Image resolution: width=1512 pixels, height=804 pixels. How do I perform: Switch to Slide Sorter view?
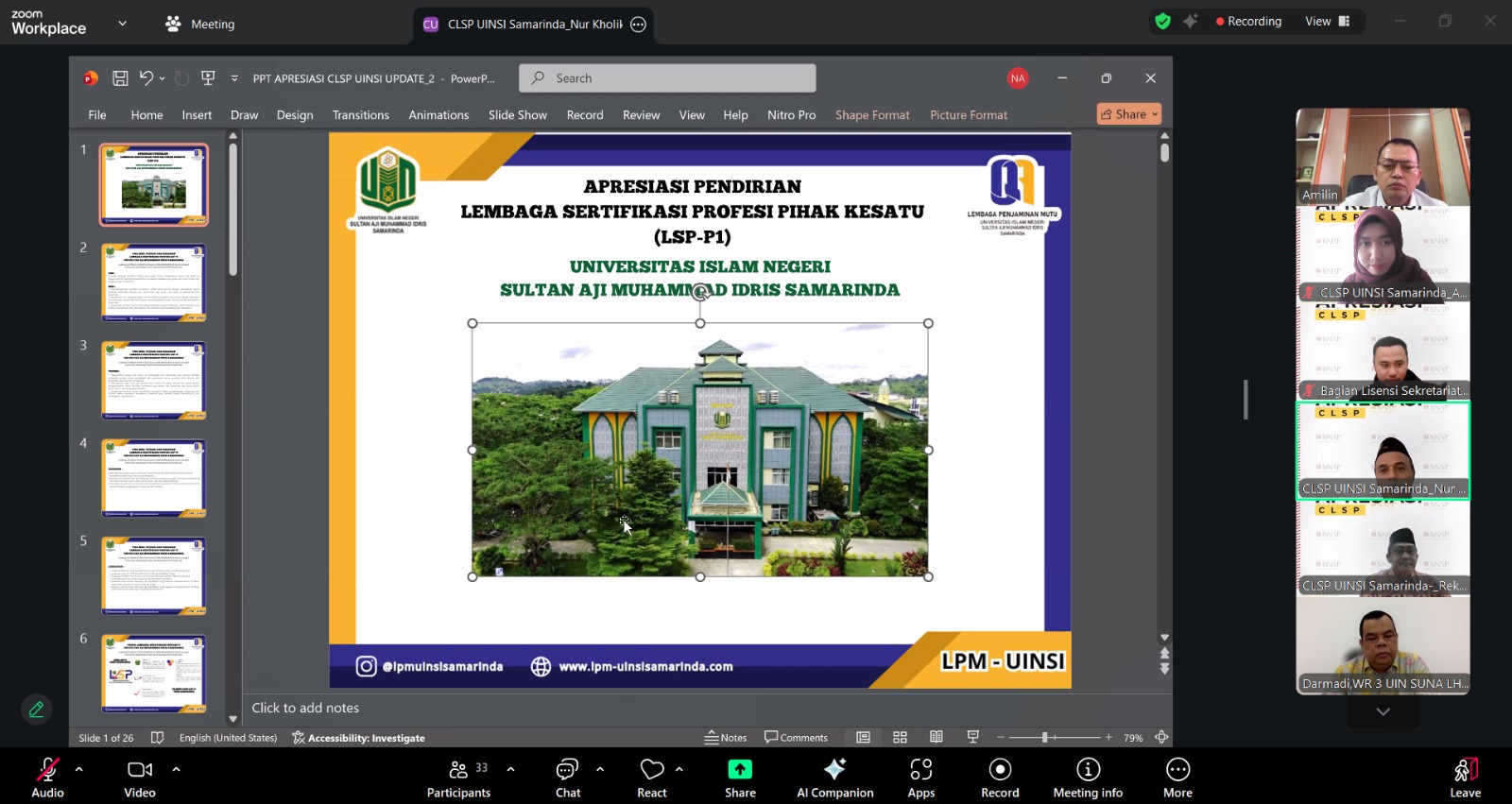coord(900,738)
